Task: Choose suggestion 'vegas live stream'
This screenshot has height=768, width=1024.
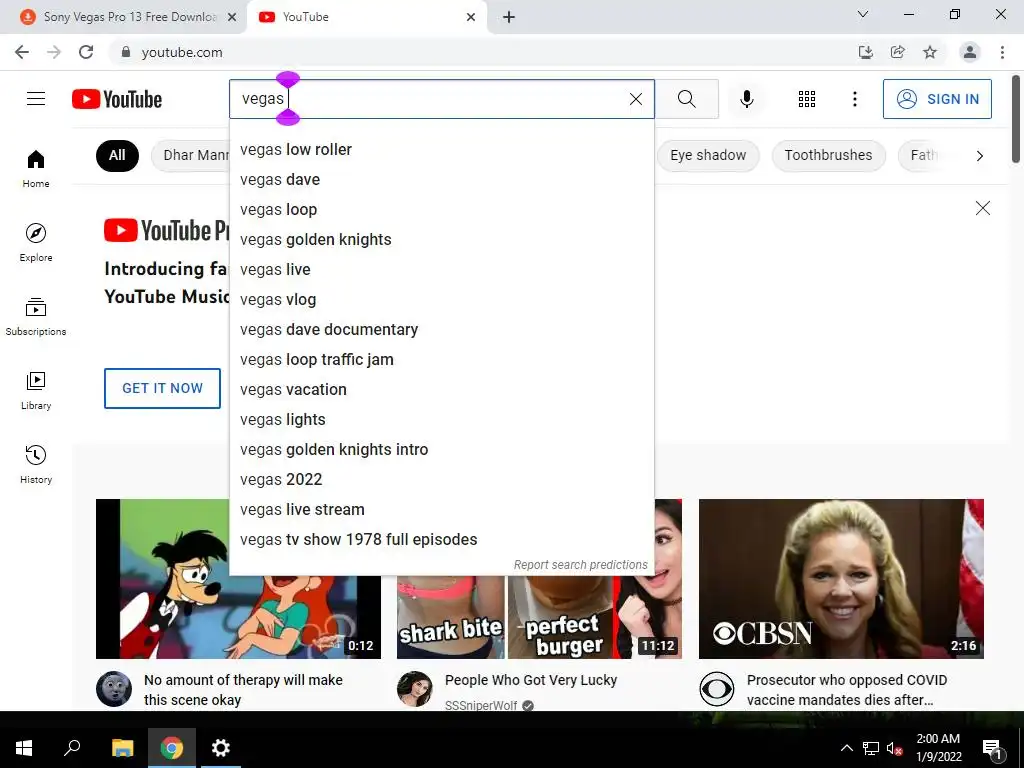Action: [442, 510]
